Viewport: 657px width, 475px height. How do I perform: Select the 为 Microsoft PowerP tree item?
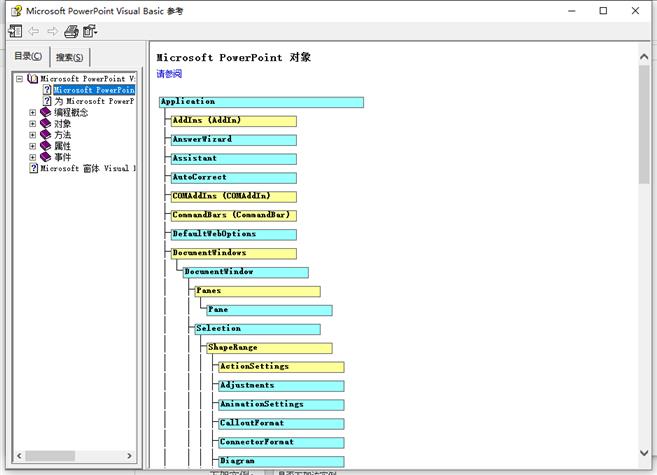click(x=94, y=101)
